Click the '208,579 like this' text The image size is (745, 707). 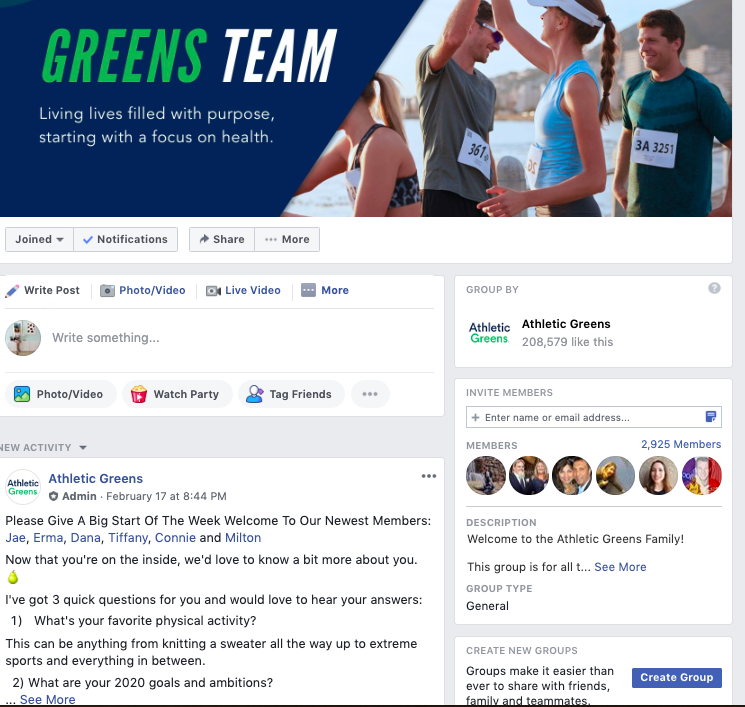pos(567,342)
